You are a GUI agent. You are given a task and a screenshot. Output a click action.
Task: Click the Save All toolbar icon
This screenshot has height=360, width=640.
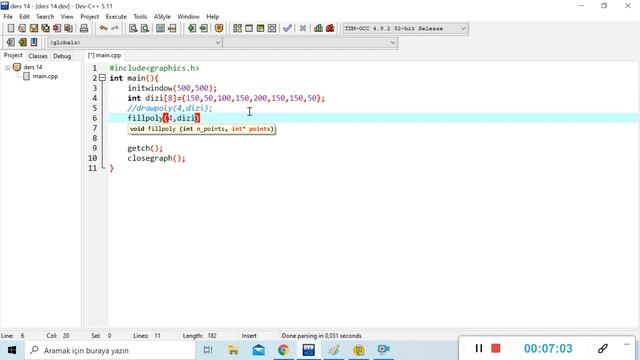pyautogui.click(x=45, y=28)
